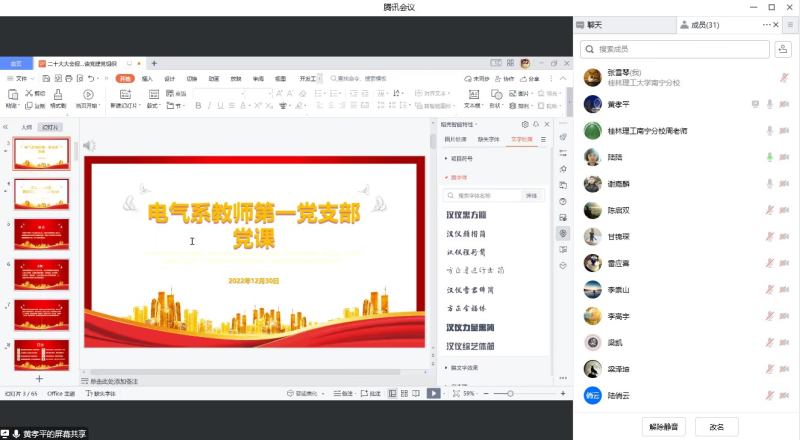Click the 格式刷 format painter icon

[57, 96]
